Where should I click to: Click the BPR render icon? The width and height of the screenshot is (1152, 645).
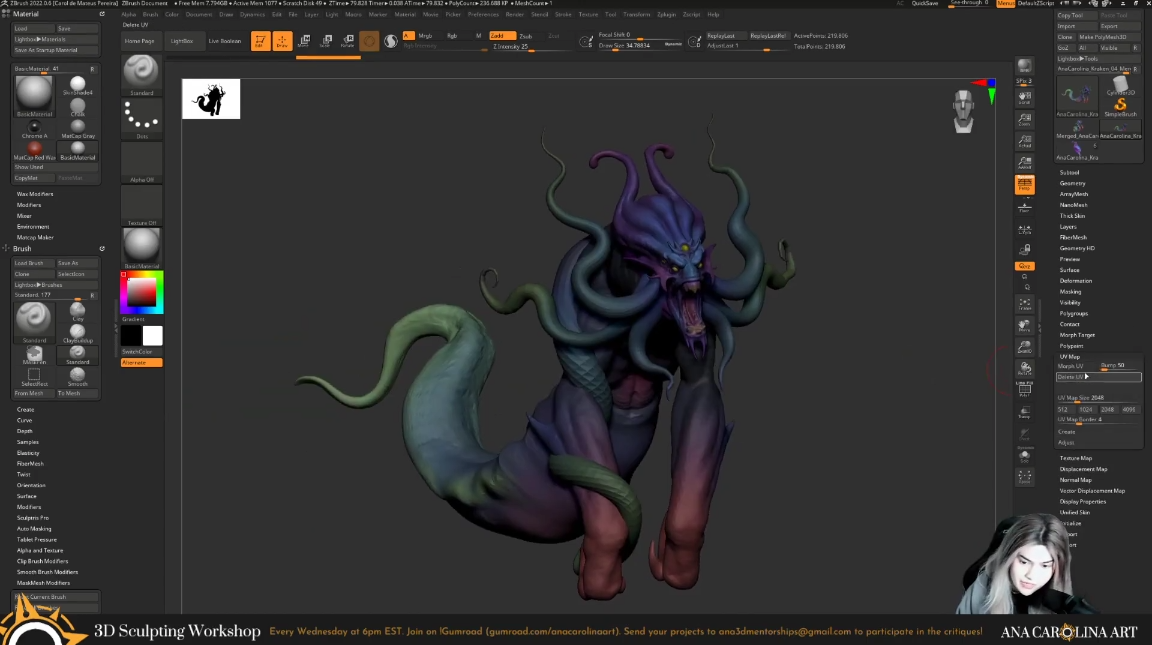click(x=1024, y=67)
